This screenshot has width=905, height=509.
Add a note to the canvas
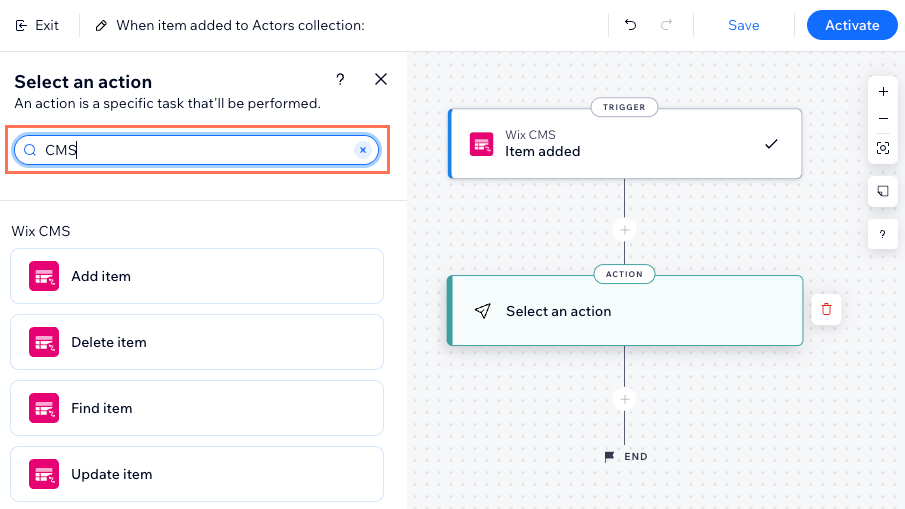[883, 191]
